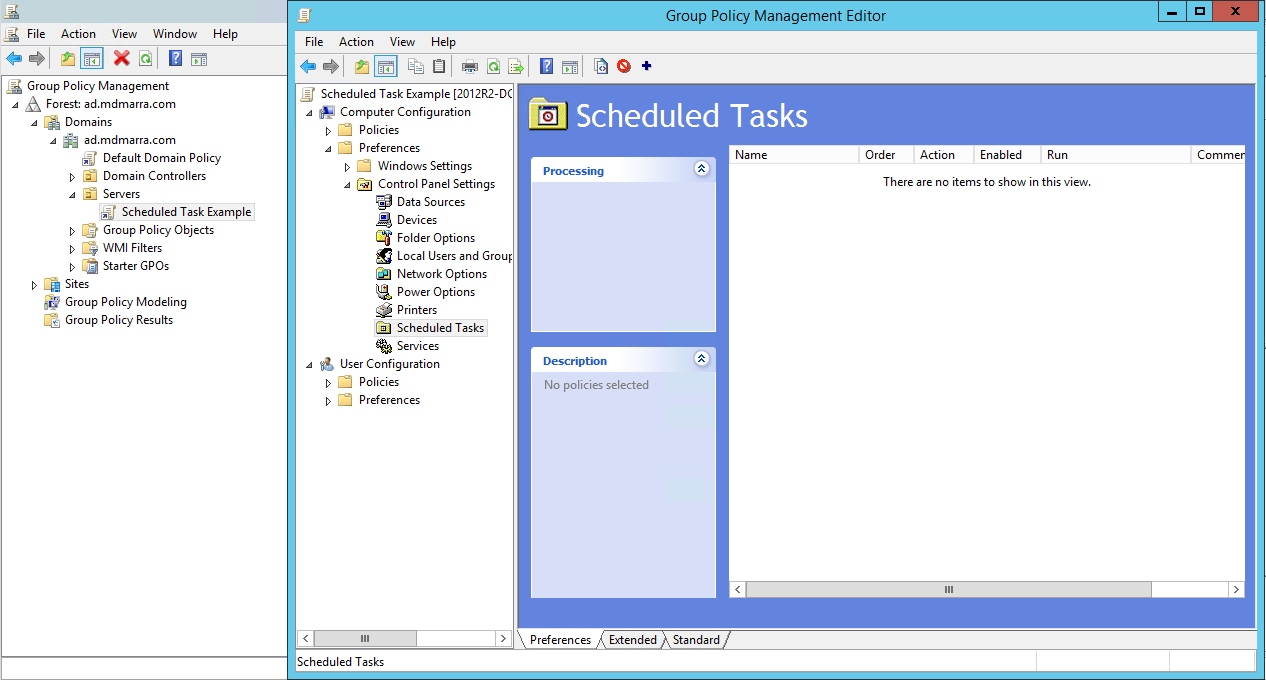Viewport: 1266px width, 680px height.
Task: Click the Refresh icon in the Editor toolbar
Action: pos(493,67)
